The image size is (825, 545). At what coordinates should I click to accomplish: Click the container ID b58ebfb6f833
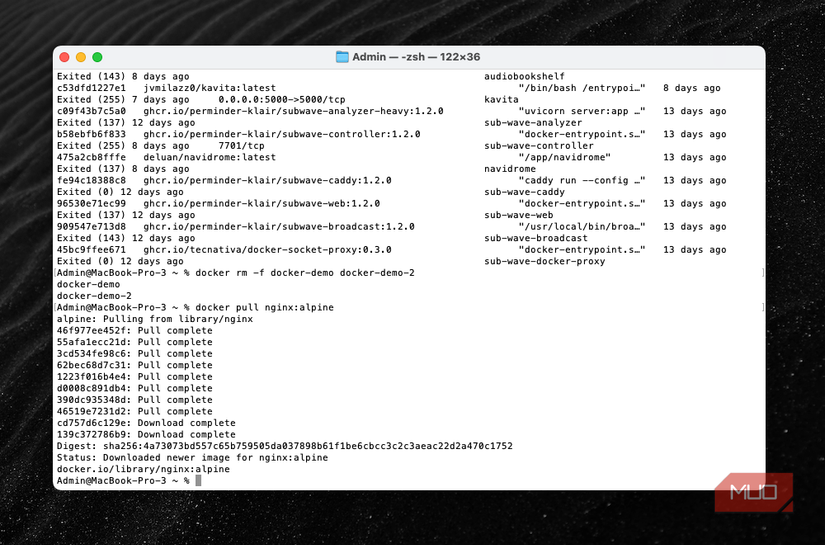(x=92, y=134)
